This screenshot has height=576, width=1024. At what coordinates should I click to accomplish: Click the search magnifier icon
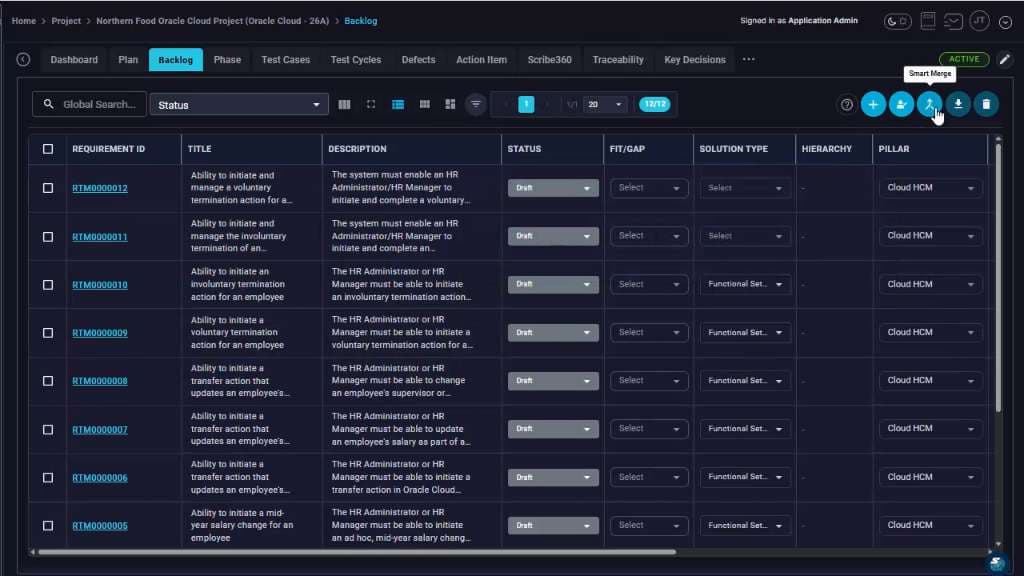48,104
